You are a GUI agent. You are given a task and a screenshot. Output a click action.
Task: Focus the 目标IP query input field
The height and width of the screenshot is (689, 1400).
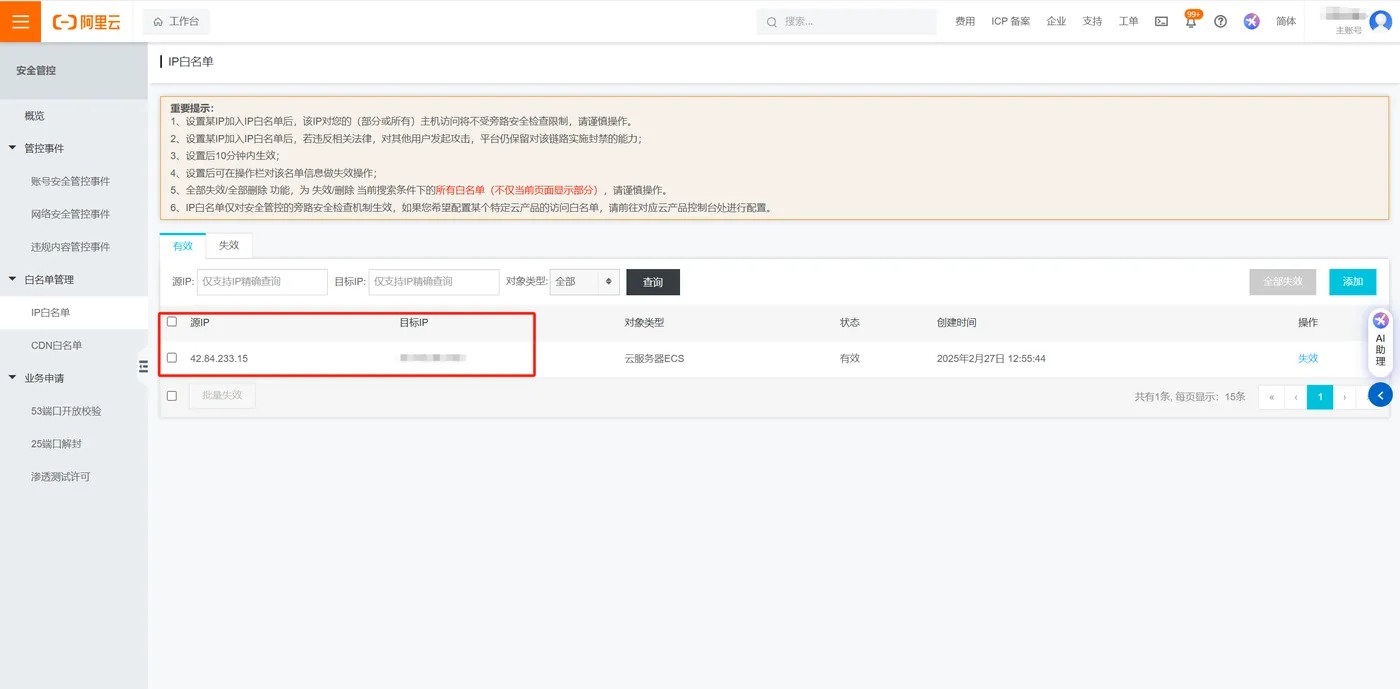[434, 282]
